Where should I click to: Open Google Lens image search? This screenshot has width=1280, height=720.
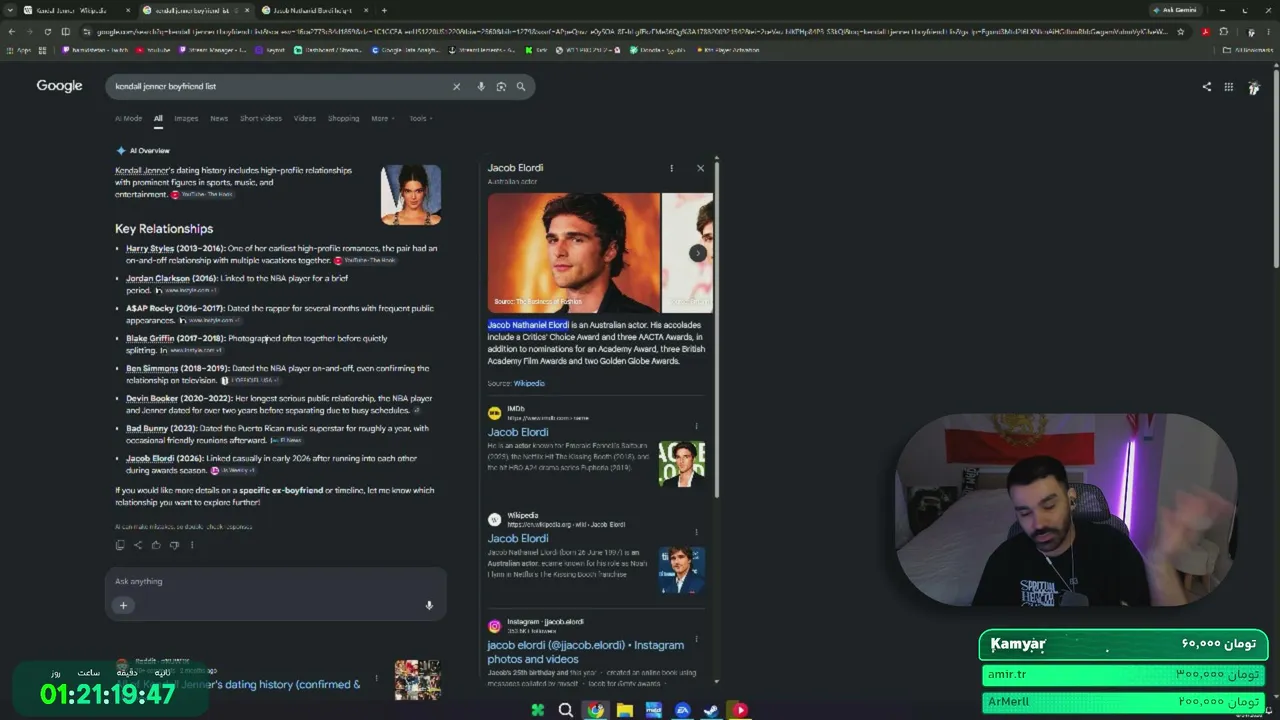(501, 87)
